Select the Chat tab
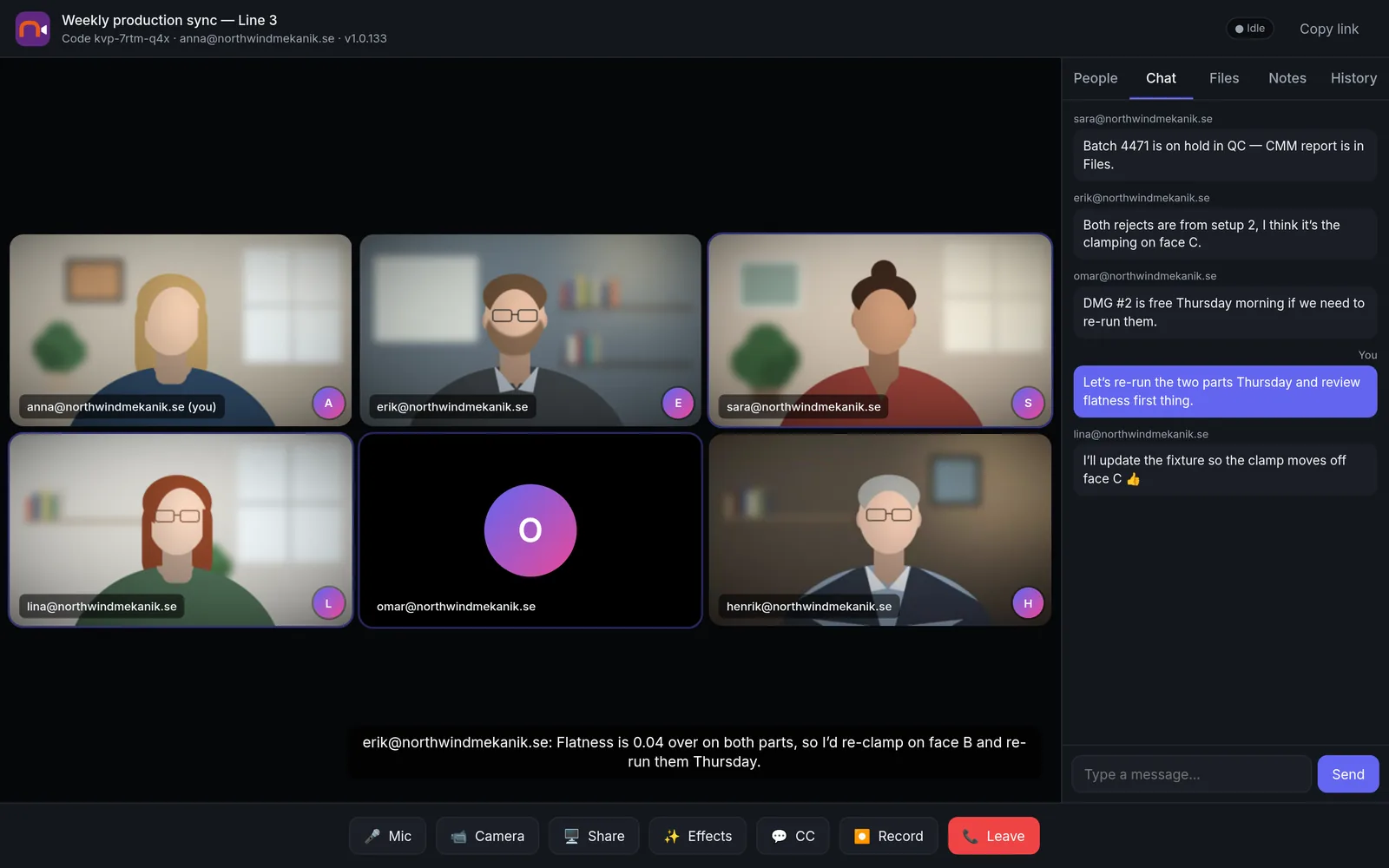The width and height of the screenshot is (1389, 868). coord(1161,78)
